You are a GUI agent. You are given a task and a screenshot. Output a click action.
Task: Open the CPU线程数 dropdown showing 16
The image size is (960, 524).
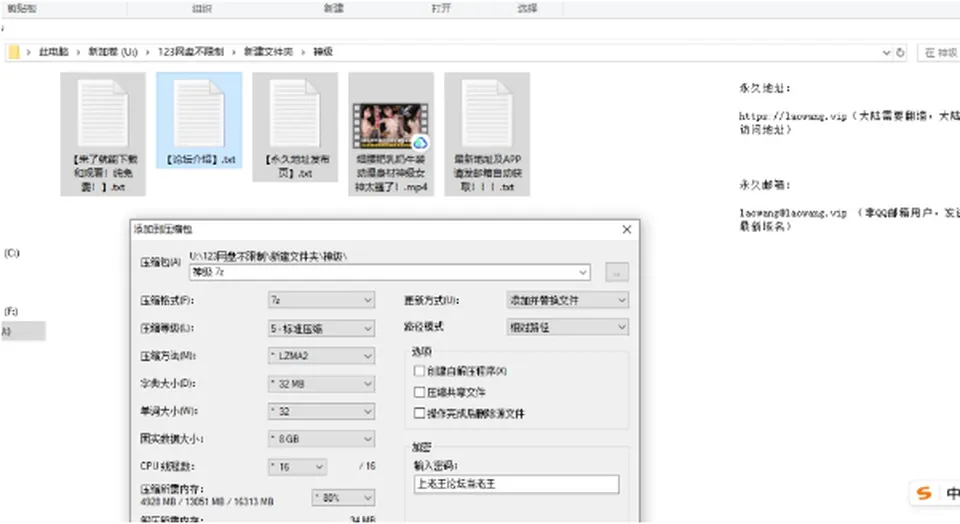click(x=298, y=466)
